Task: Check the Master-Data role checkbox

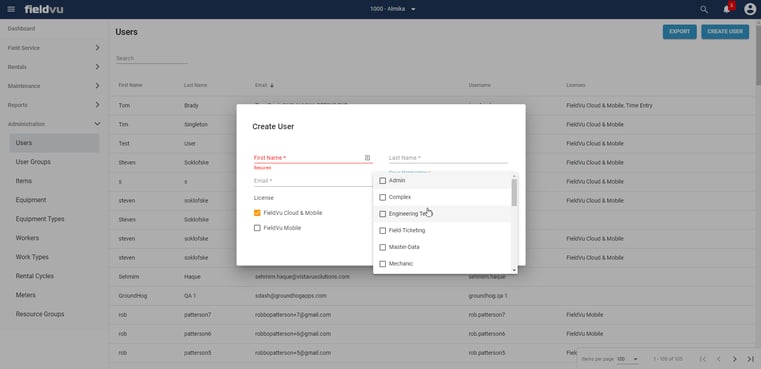Action: (382, 247)
